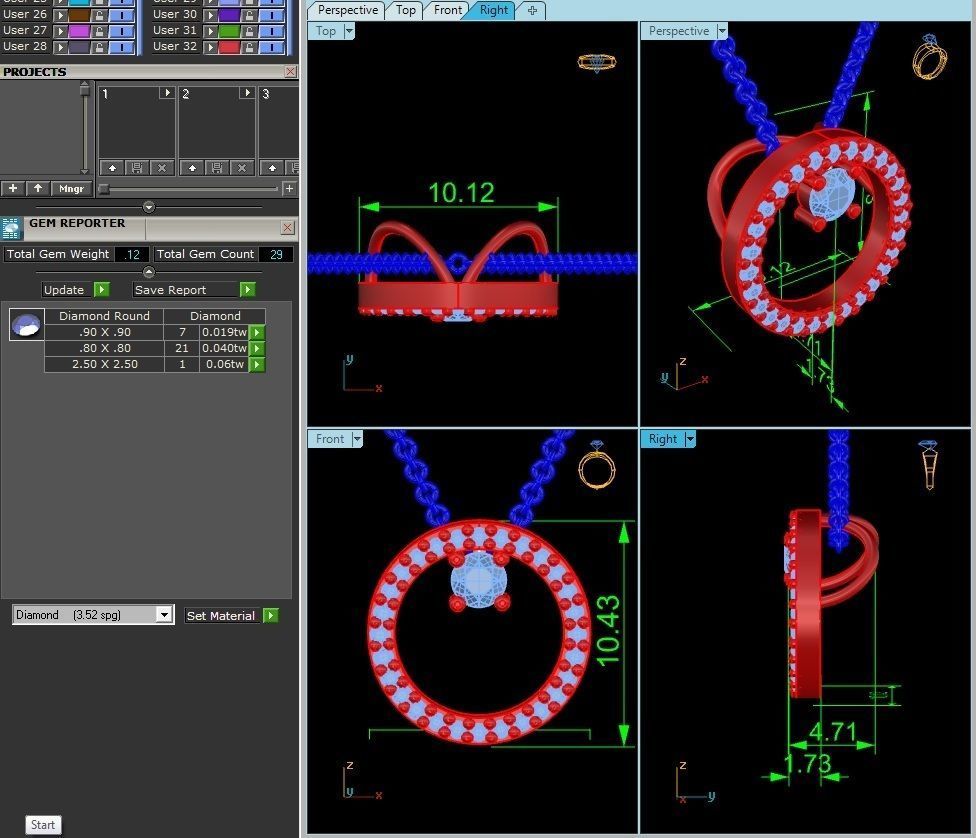Screen dimensions: 976x838
Task: Switch to Perspective viewport tab
Action: (x=347, y=10)
